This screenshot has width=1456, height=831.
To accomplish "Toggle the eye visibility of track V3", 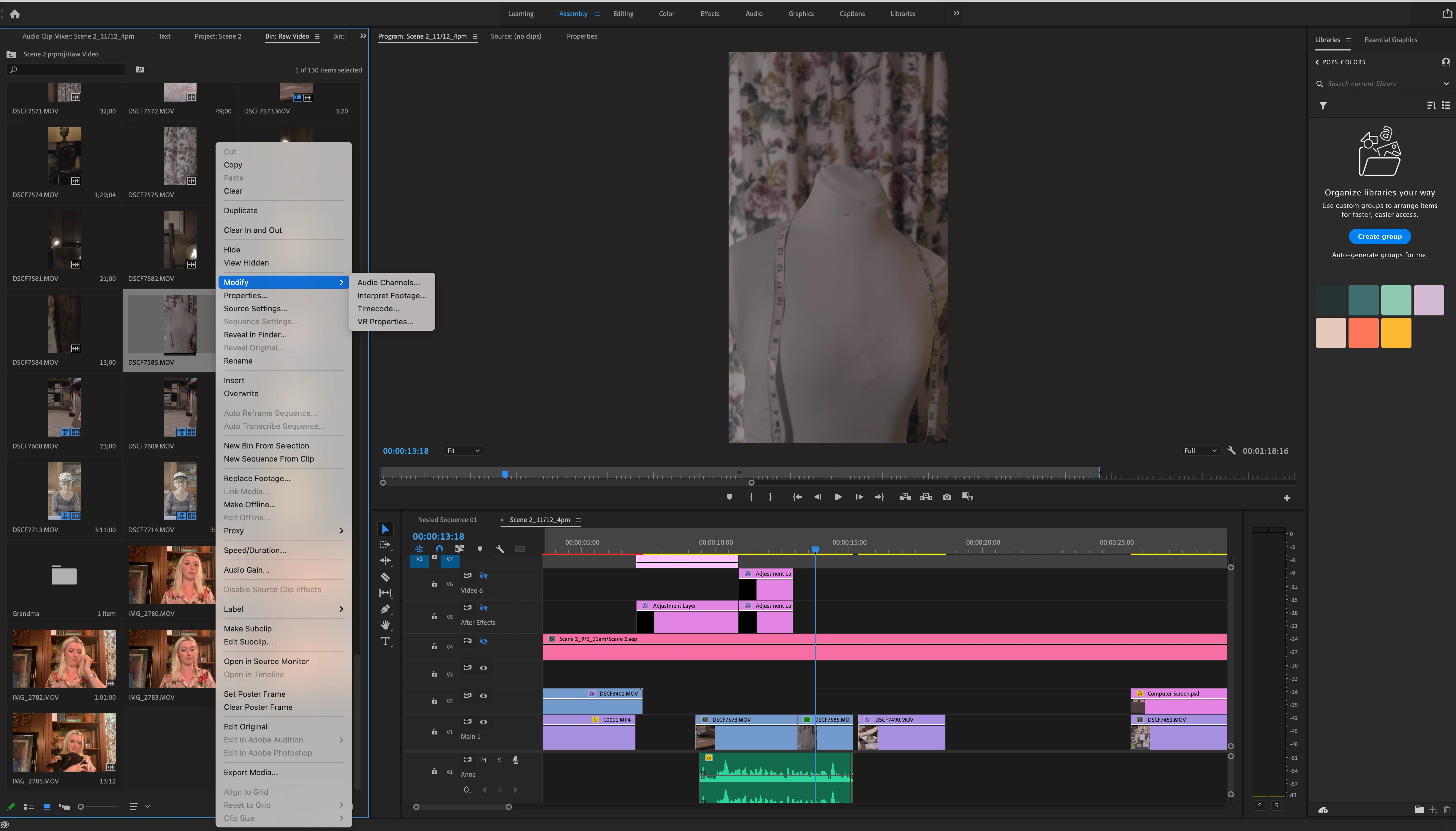I will click(483, 668).
